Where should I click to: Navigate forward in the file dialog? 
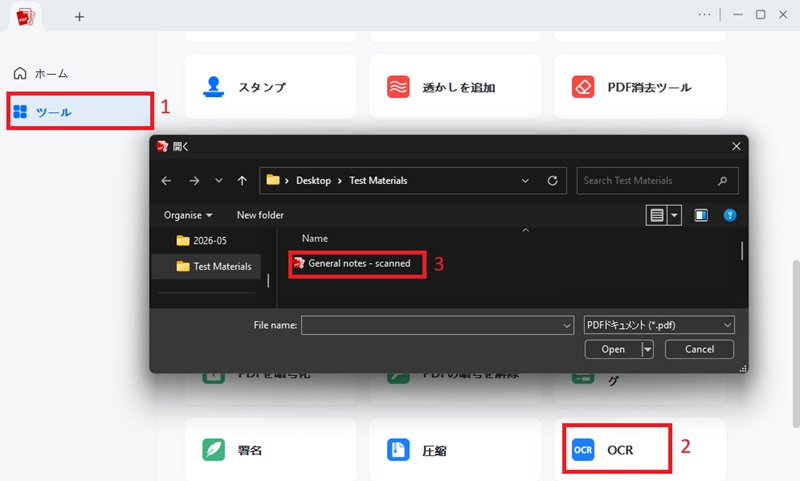click(x=194, y=181)
